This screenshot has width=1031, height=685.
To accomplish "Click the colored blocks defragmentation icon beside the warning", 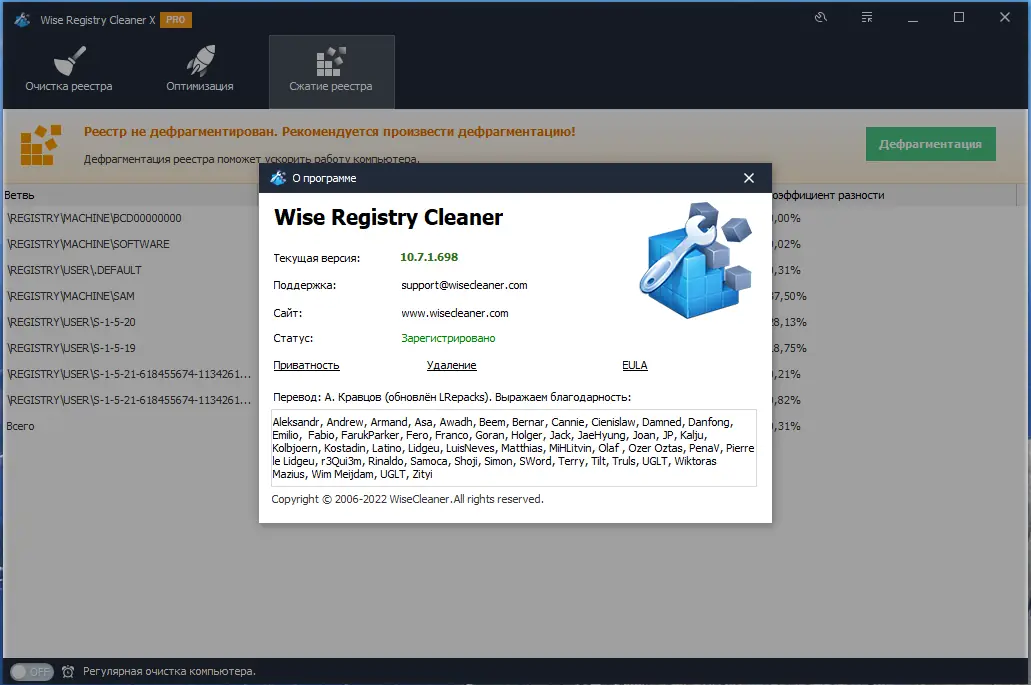I will 39,144.
